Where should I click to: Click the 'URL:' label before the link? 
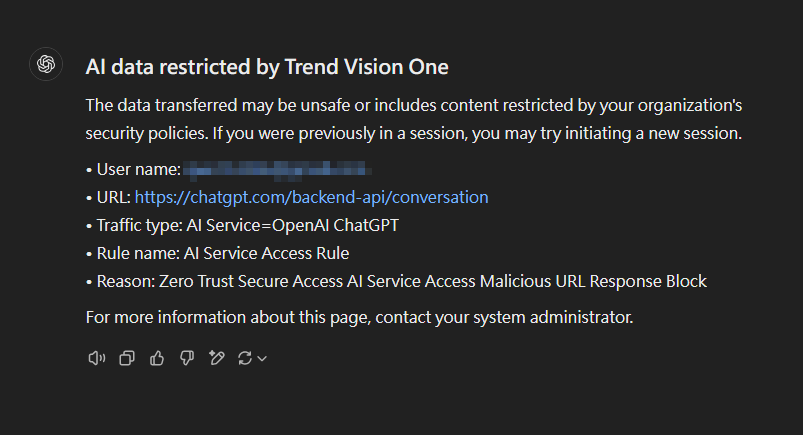(113, 197)
